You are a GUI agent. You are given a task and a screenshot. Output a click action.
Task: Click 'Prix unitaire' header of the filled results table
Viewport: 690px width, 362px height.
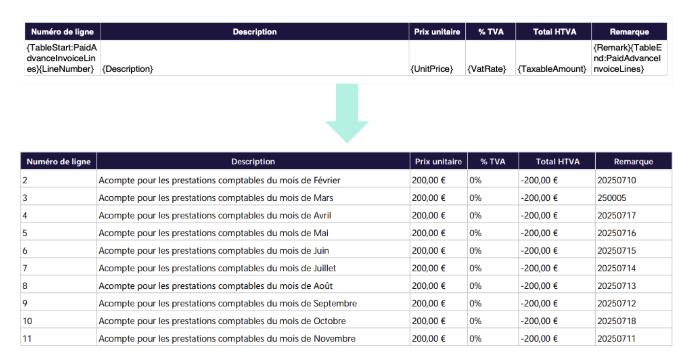pos(438,161)
